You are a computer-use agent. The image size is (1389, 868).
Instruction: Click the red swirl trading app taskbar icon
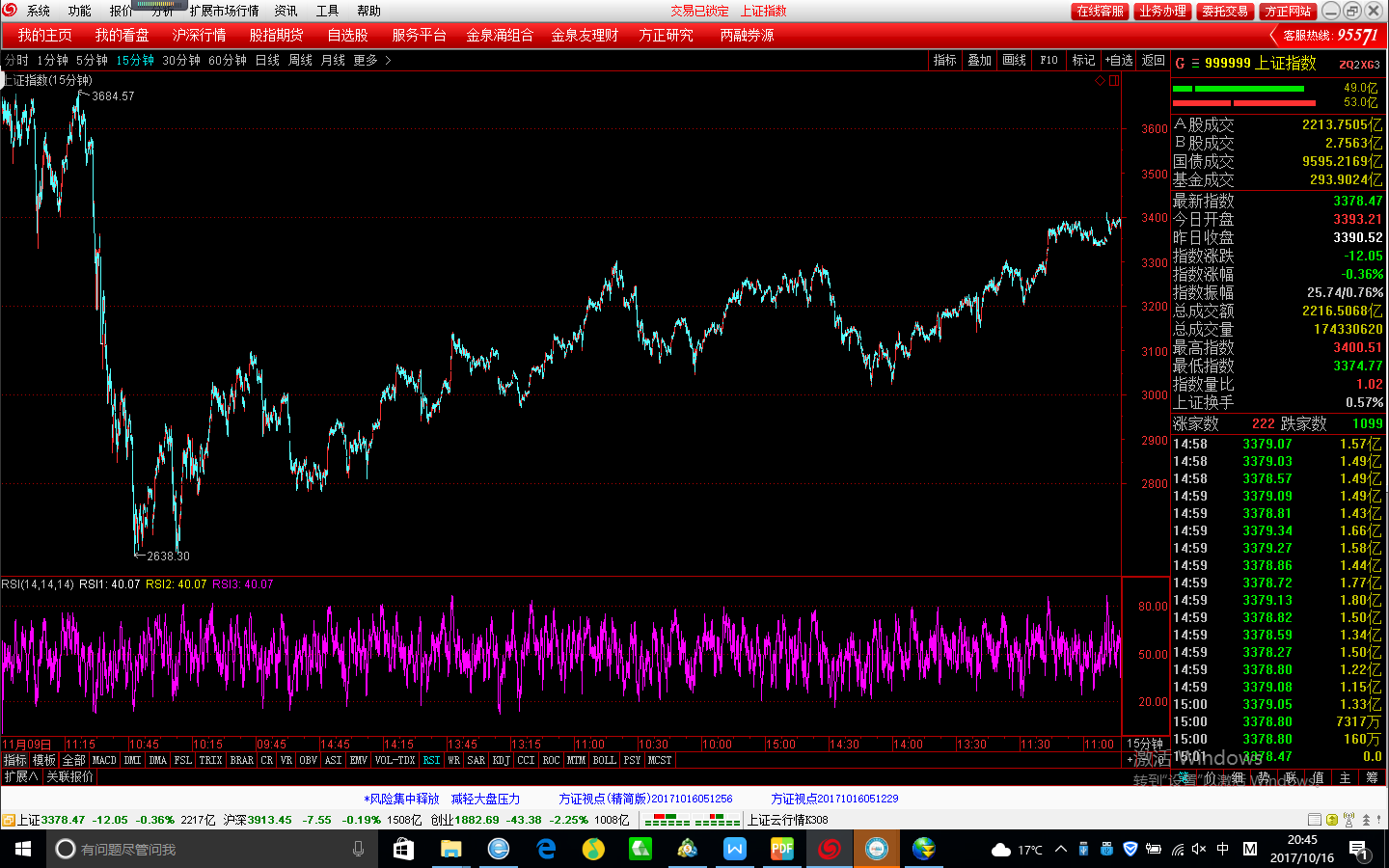830,849
